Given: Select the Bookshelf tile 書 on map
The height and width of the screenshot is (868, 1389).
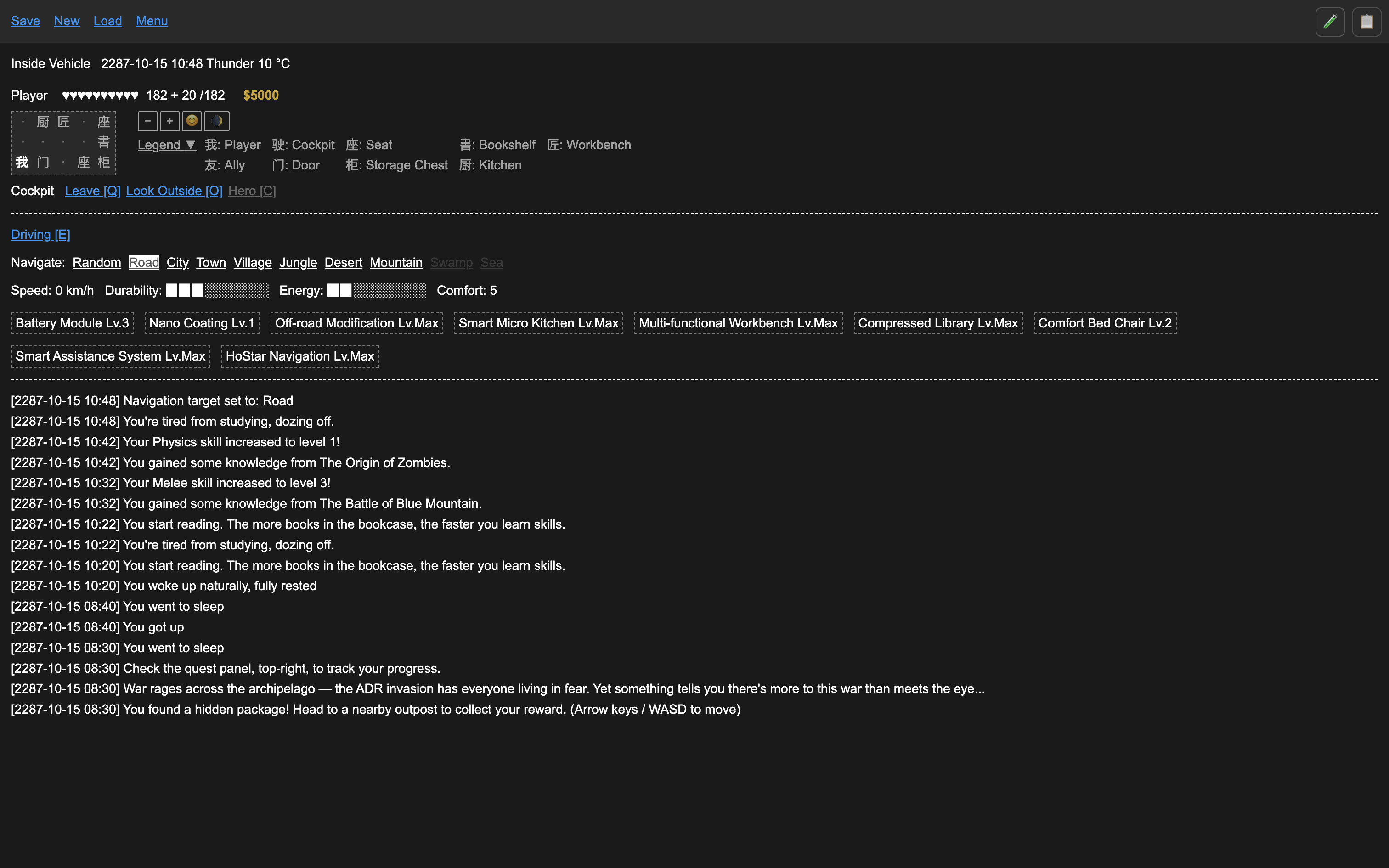Looking at the screenshot, I should coord(103,142).
